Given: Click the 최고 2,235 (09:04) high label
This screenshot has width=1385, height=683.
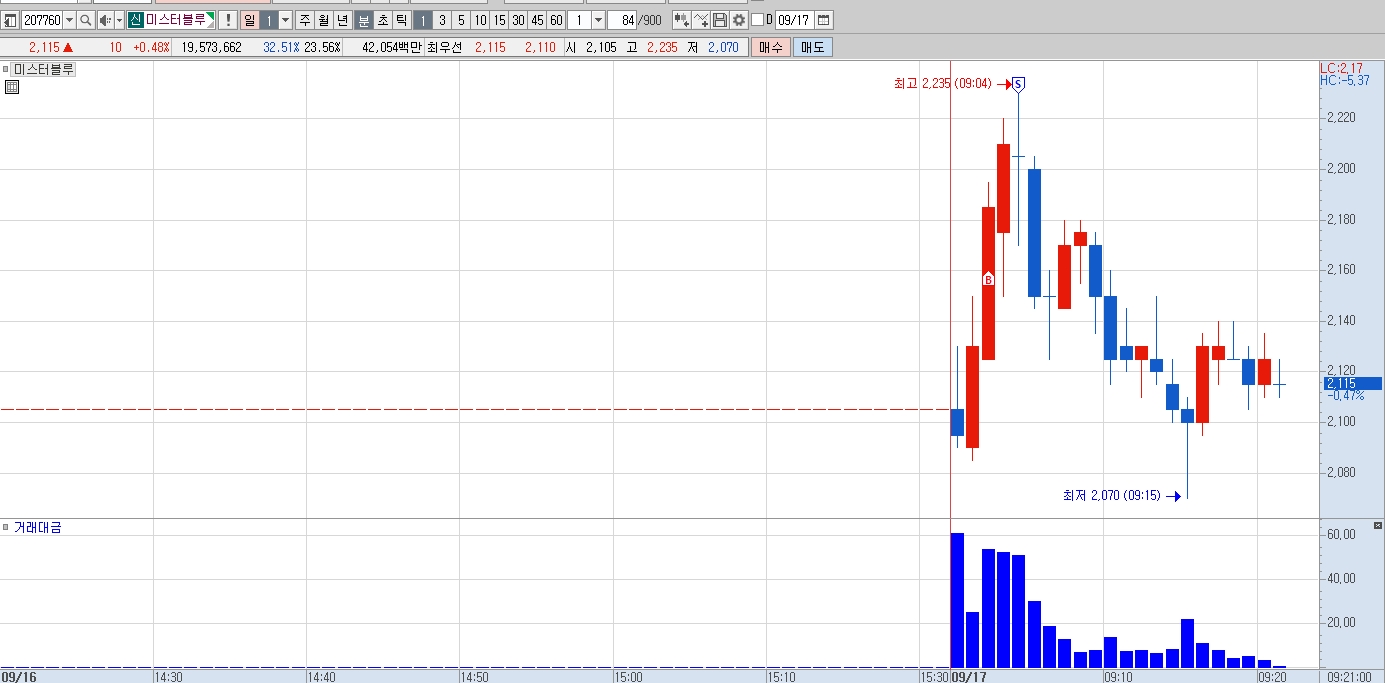Looking at the screenshot, I should click(943, 84).
